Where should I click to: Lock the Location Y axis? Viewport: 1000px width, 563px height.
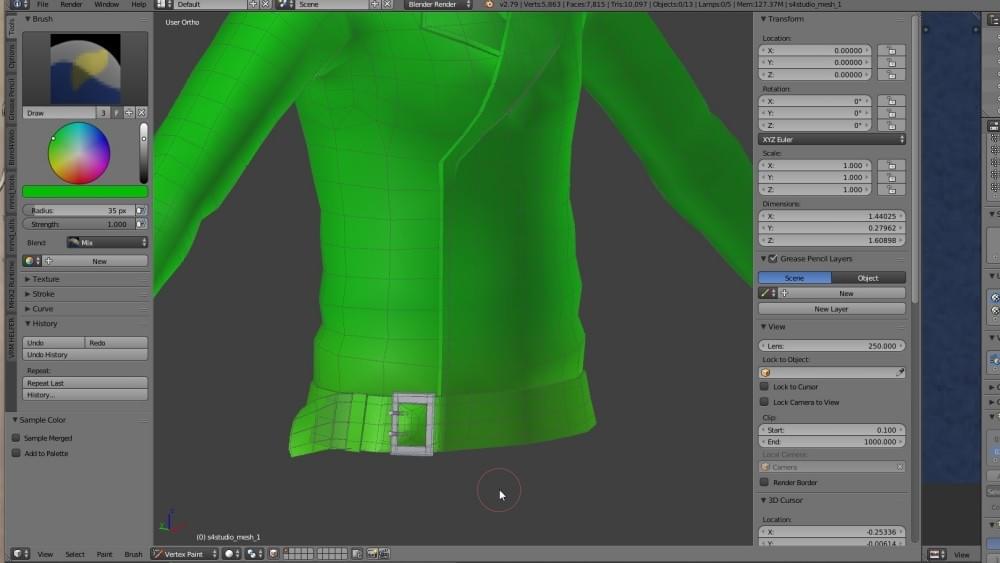[891, 62]
